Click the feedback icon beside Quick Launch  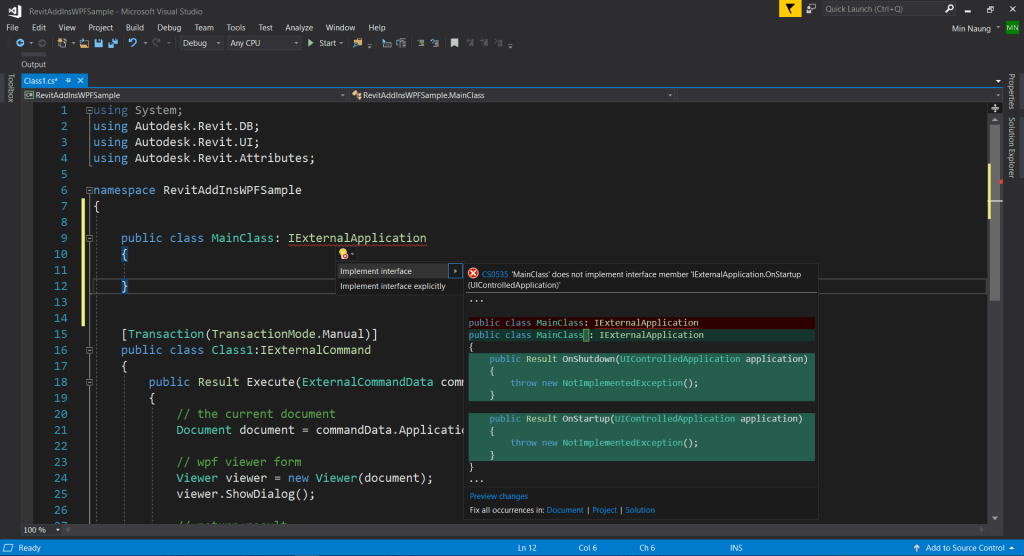[809, 9]
